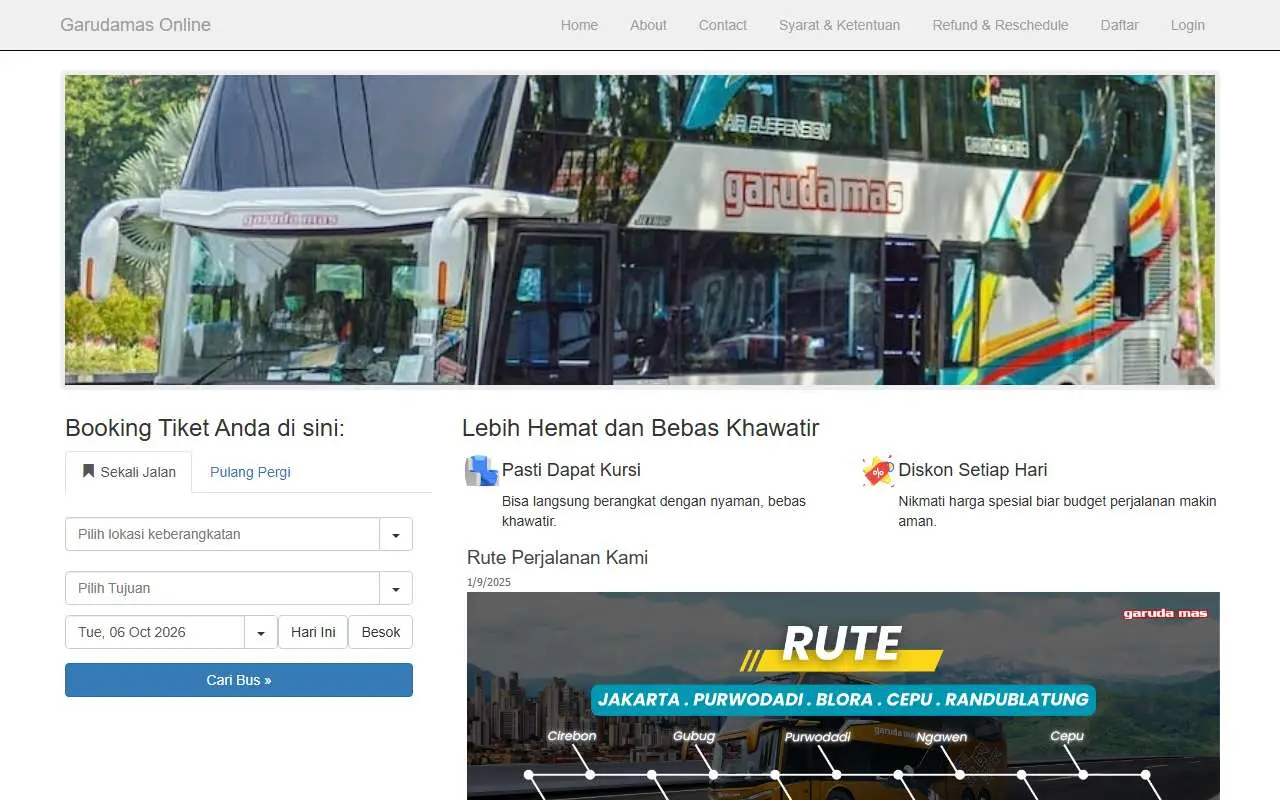Viewport: 1280px width, 800px height.
Task: Click the Garudamas Online brand link
Action: [x=135, y=25]
